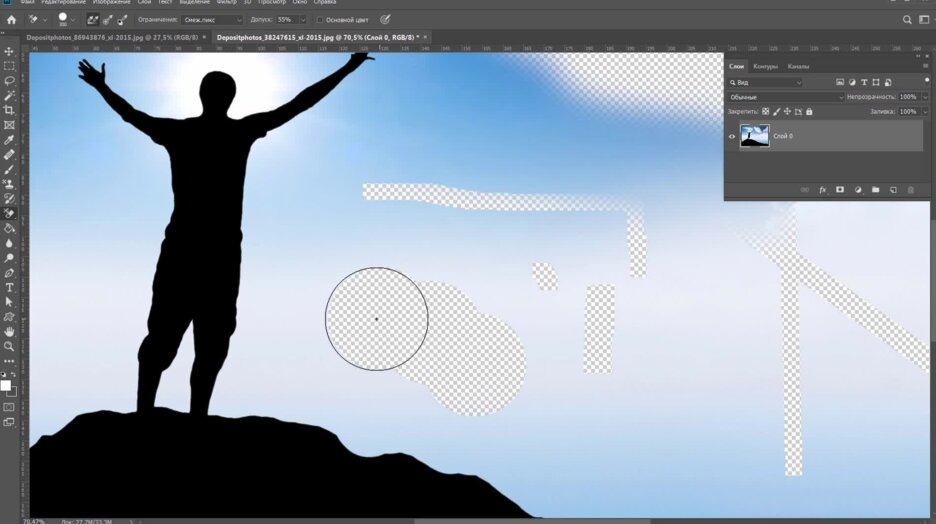Expand the Обычные blend mode dropdown
Image resolution: width=936 pixels, height=524 pixels.
point(784,97)
